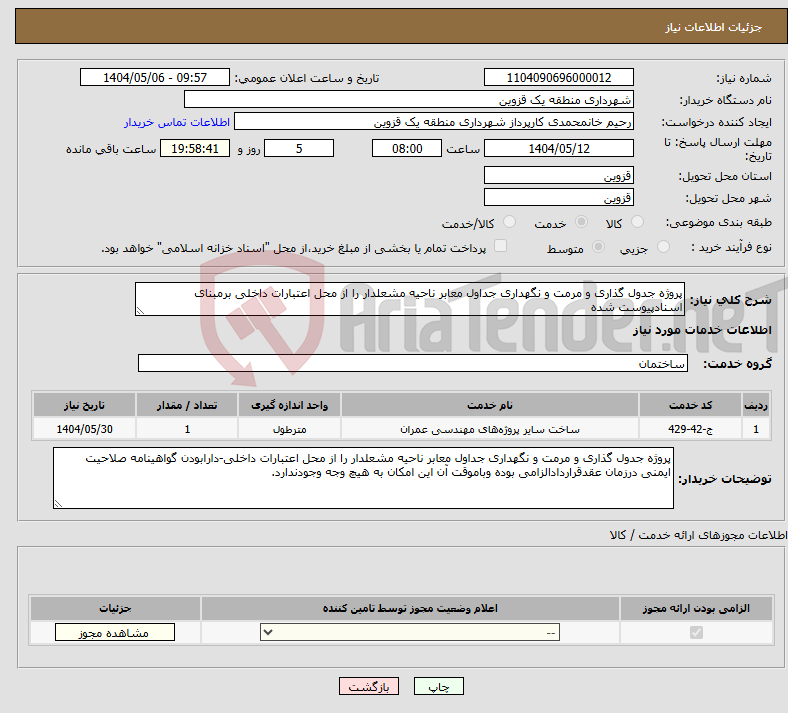
Task: Click the service group field ساختمان
Action: (x=413, y=363)
